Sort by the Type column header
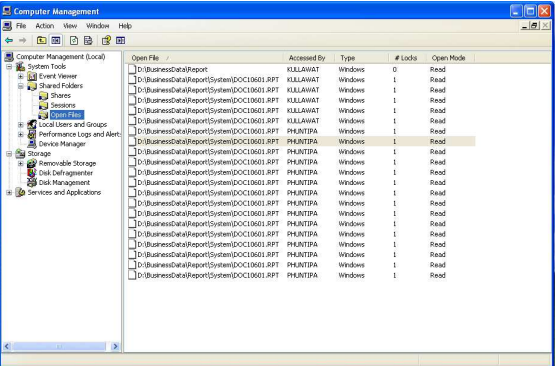The height and width of the screenshot is (366, 556). (361, 58)
